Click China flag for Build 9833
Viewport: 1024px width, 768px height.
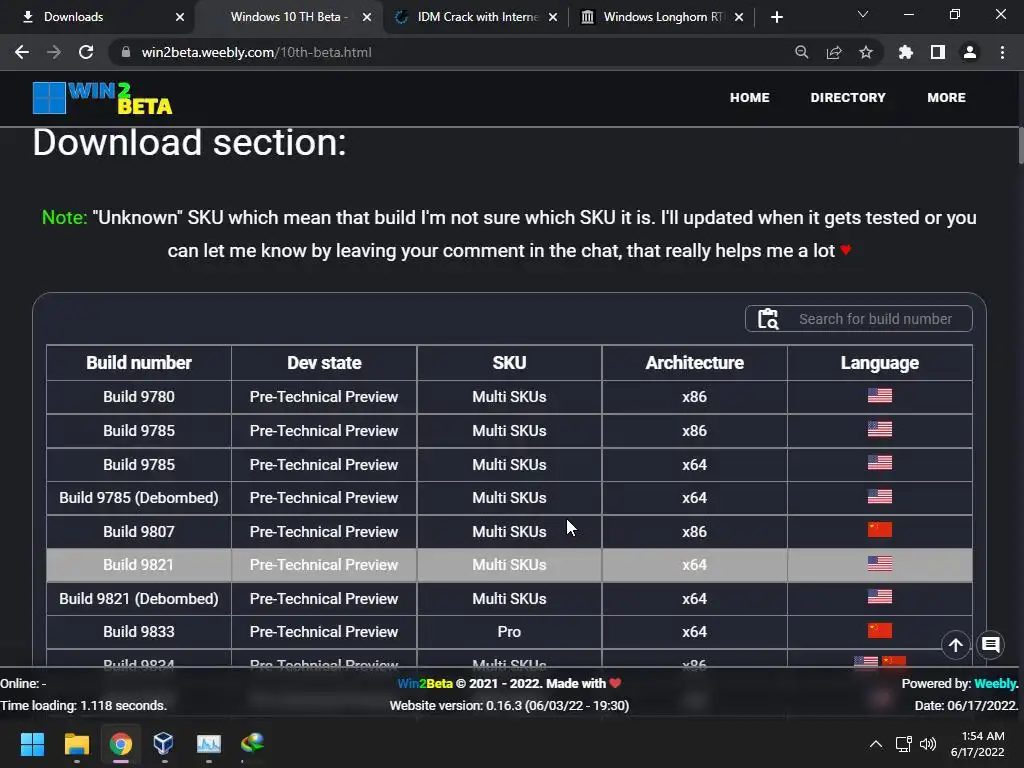click(880, 630)
